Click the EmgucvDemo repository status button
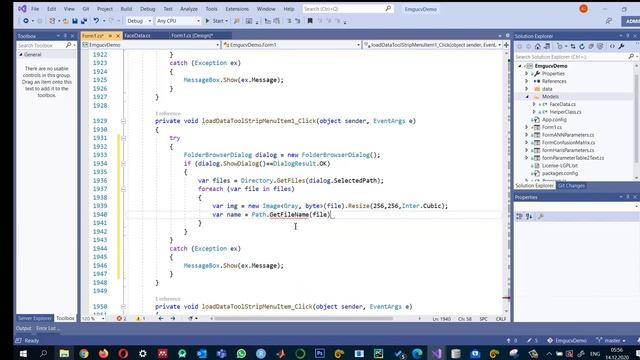The height and width of the screenshot is (360, 640). click(x=567, y=340)
